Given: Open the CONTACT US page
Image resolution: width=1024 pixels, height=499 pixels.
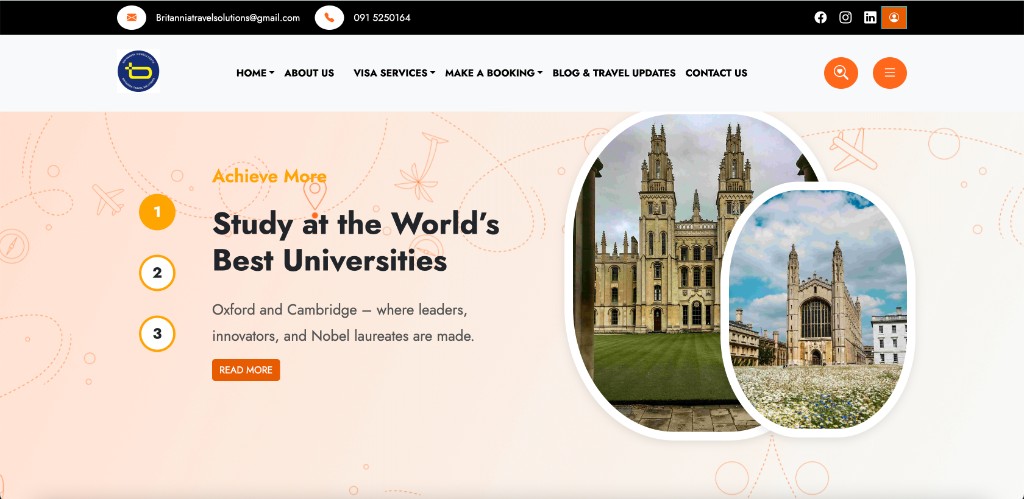Looking at the screenshot, I should (x=716, y=73).
